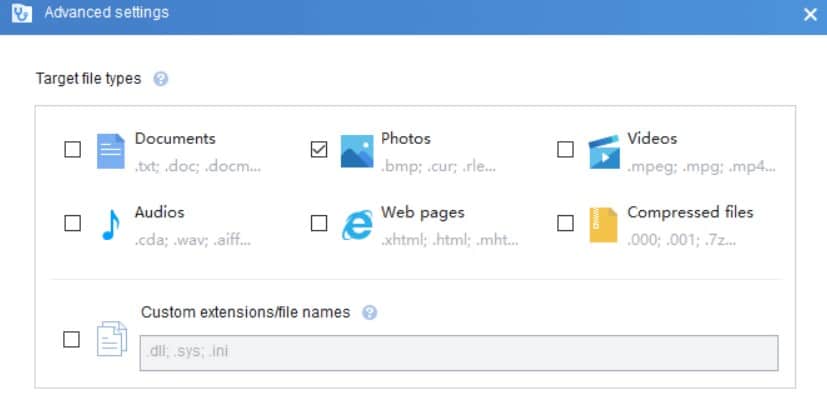Enable the Custom extensions/file names checkbox

[x=71, y=339]
